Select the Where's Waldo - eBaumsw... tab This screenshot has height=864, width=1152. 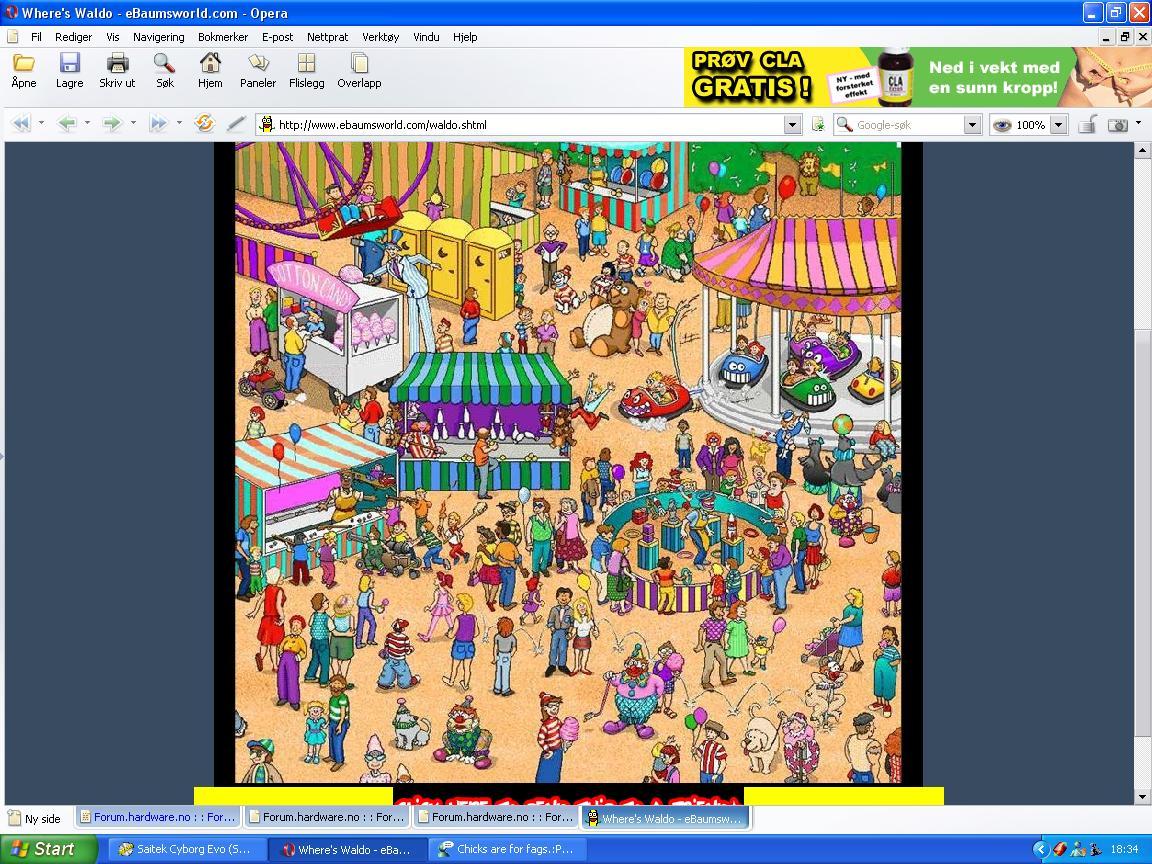click(666, 818)
